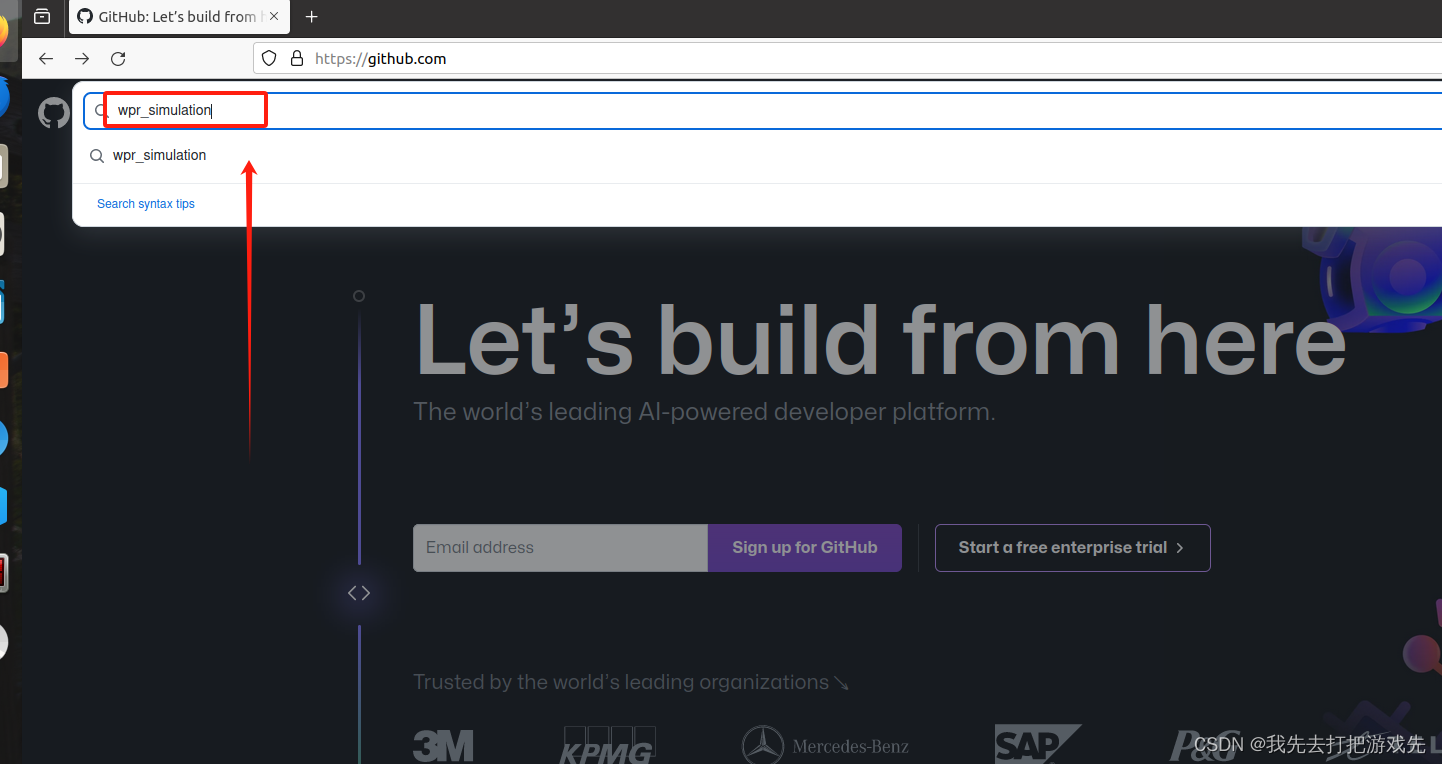Click the Email address input field

560,548
